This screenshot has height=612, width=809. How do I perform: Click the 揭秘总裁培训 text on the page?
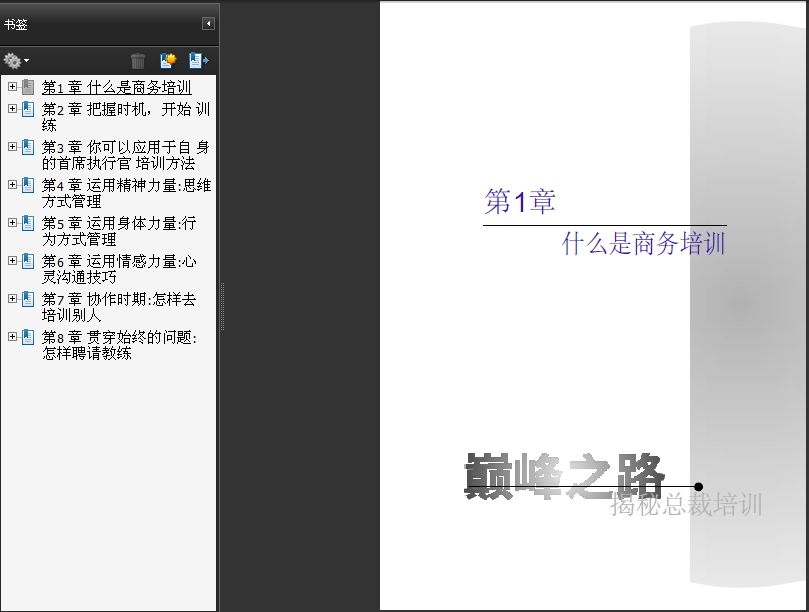[686, 504]
